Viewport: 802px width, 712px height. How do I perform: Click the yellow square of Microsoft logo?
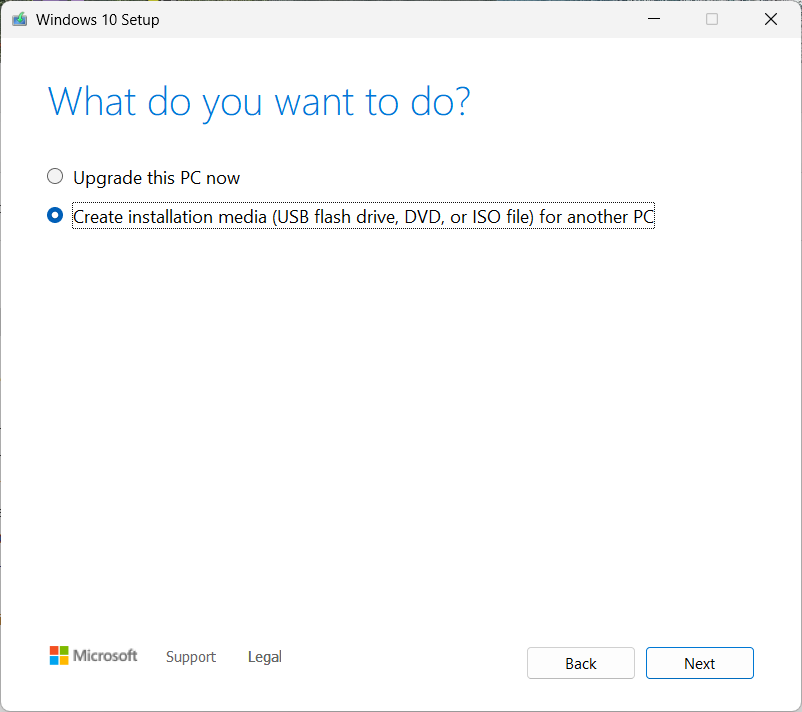(x=64, y=660)
